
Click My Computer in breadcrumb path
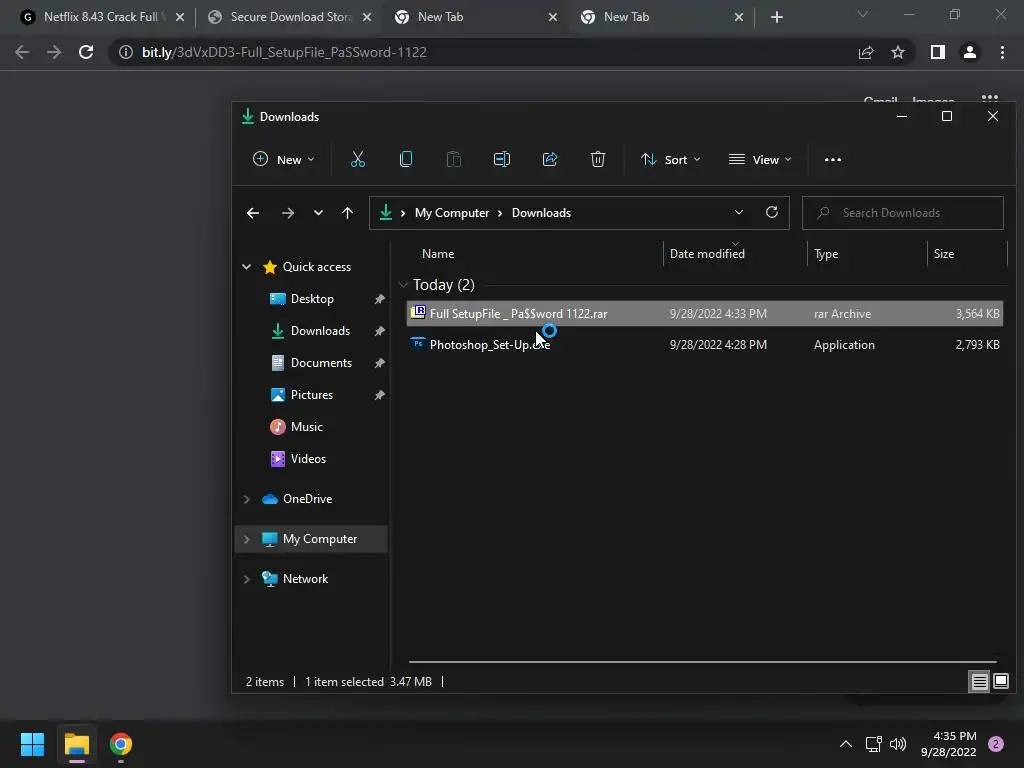click(452, 213)
